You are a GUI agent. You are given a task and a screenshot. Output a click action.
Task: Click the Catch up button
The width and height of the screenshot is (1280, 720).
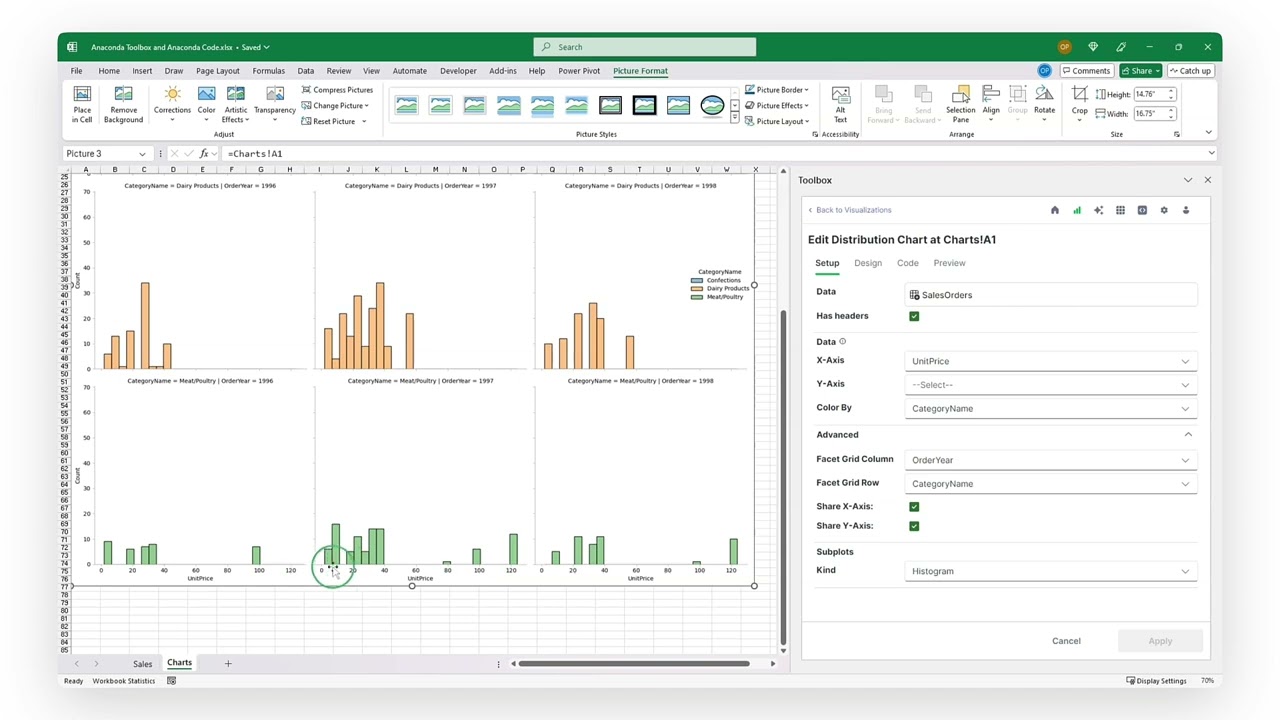pos(1189,71)
